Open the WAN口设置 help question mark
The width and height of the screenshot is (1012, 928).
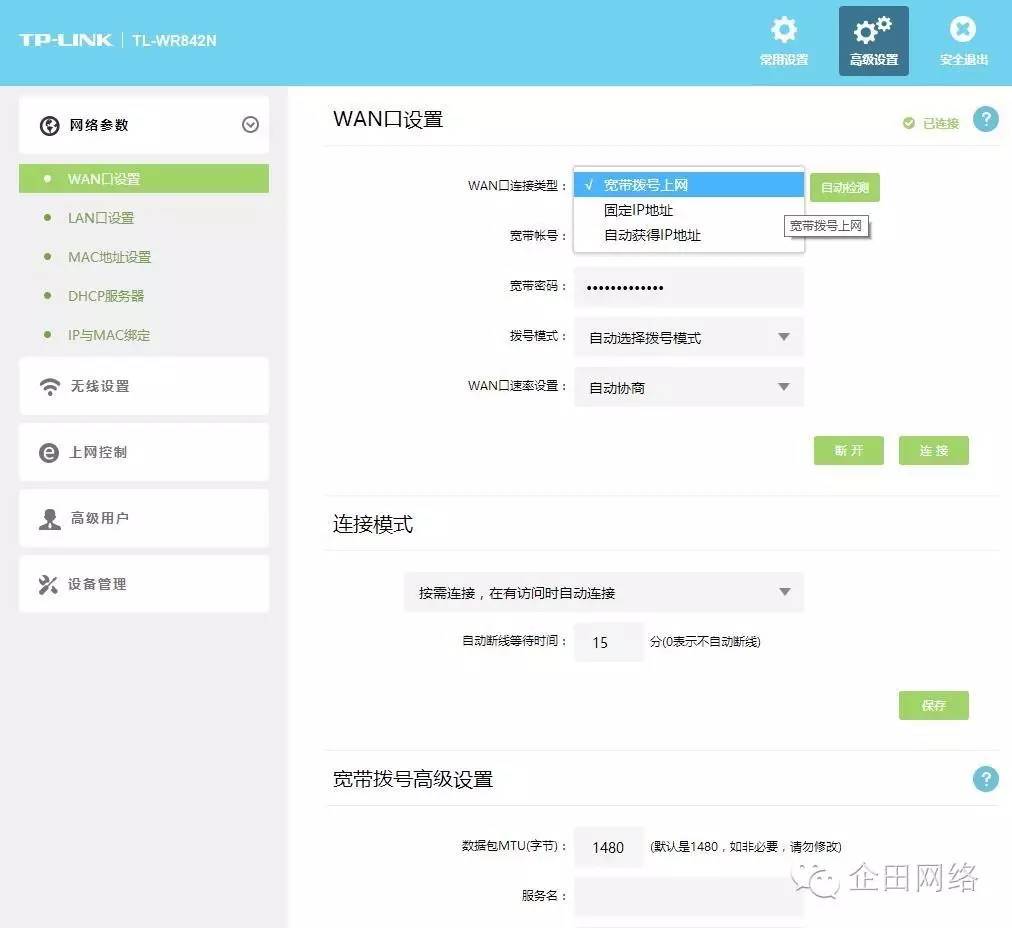tap(986, 119)
